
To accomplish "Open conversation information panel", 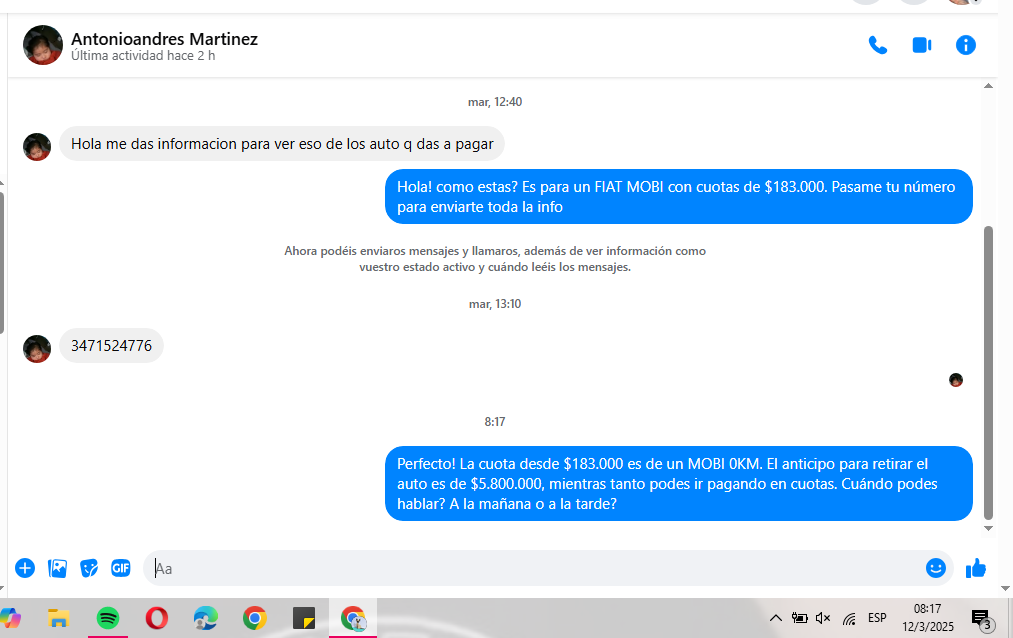I will point(966,45).
